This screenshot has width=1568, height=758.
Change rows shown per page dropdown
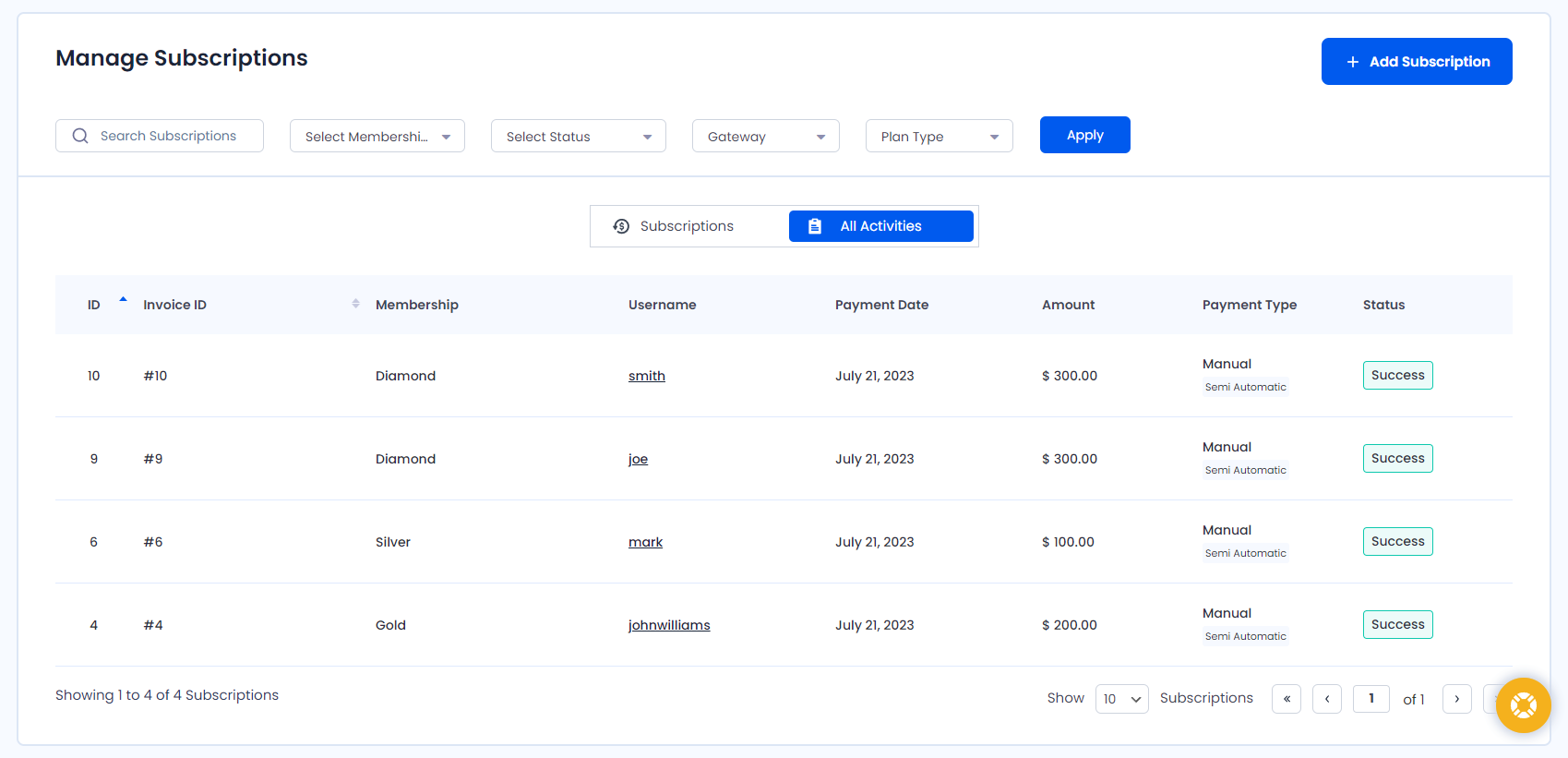(x=1122, y=699)
